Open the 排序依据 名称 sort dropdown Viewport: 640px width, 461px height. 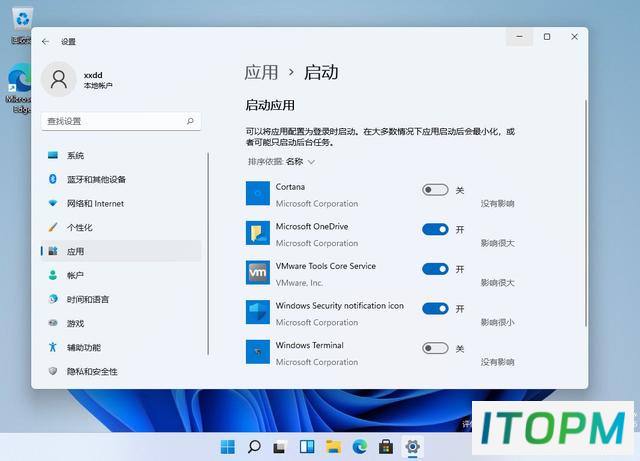(281, 162)
